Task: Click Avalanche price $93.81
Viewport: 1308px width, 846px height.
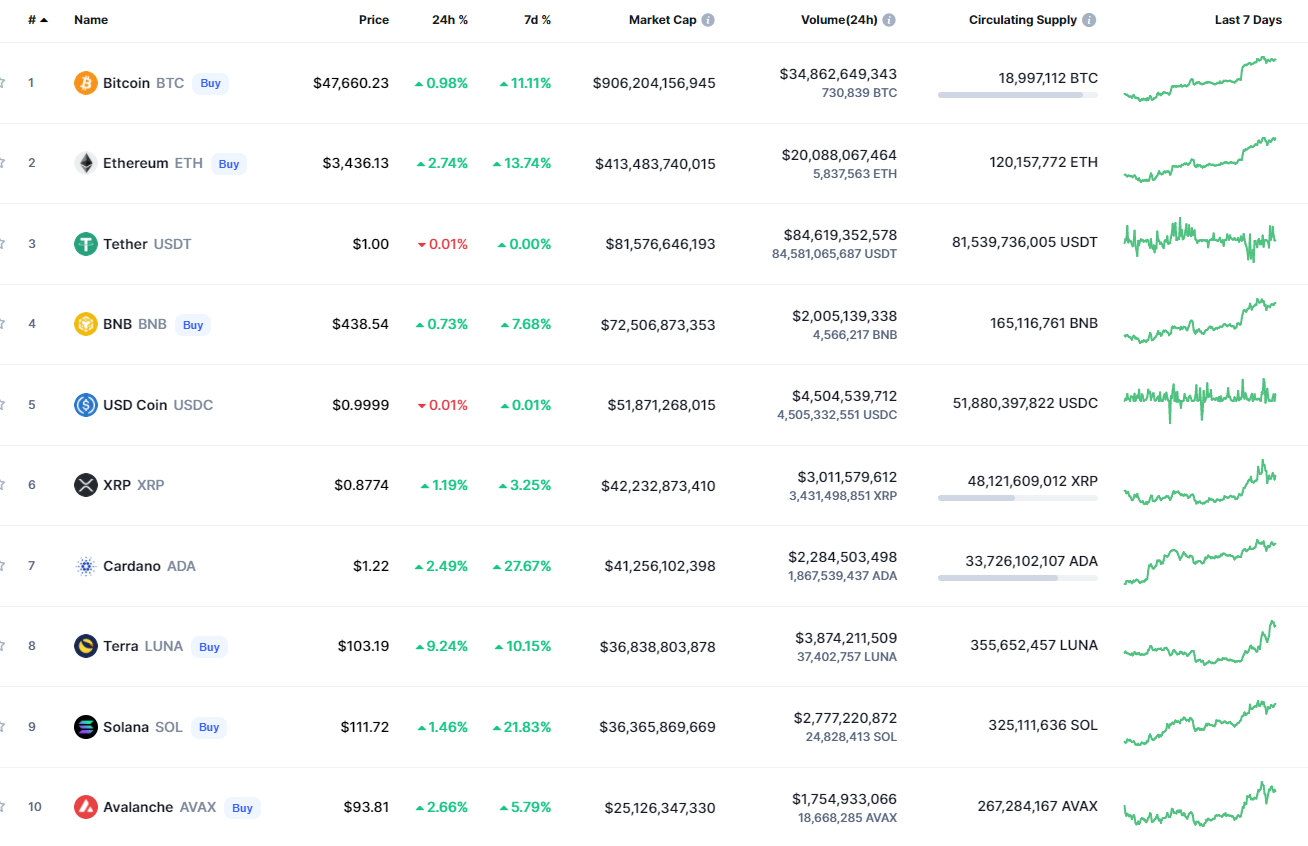Action: pyautogui.click(x=366, y=807)
